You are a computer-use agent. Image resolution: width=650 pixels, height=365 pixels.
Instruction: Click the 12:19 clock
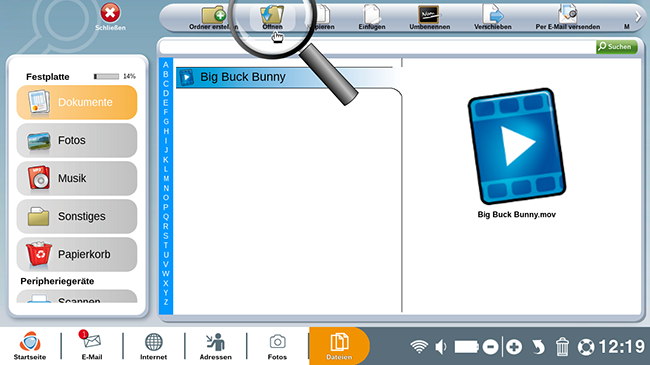pyautogui.click(x=621, y=346)
